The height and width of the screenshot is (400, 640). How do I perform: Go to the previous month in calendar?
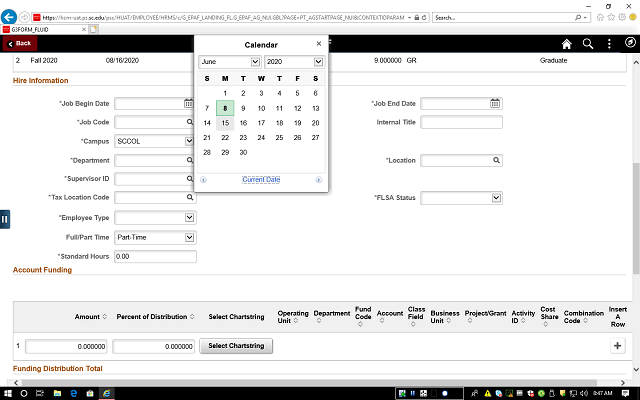click(x=203, y=180)
